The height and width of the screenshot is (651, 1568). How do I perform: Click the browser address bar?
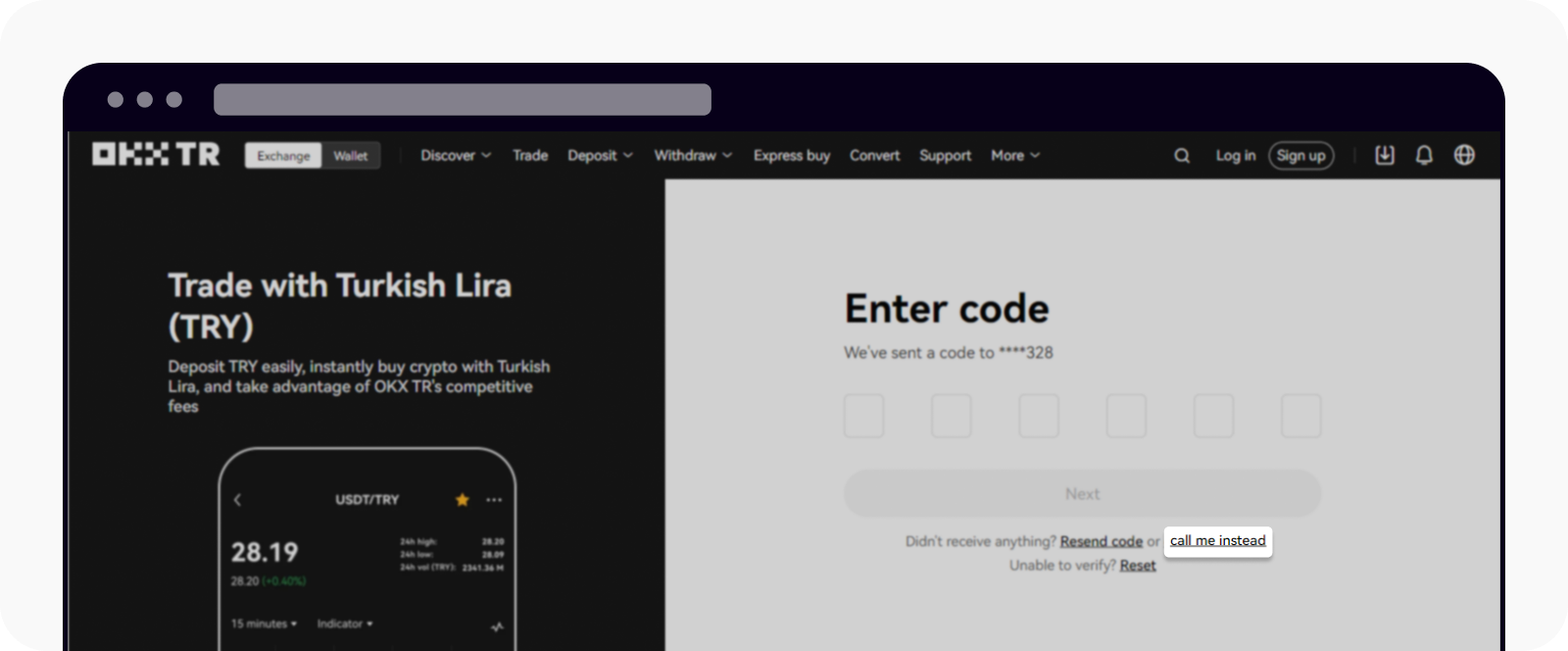tap(463, 99)
